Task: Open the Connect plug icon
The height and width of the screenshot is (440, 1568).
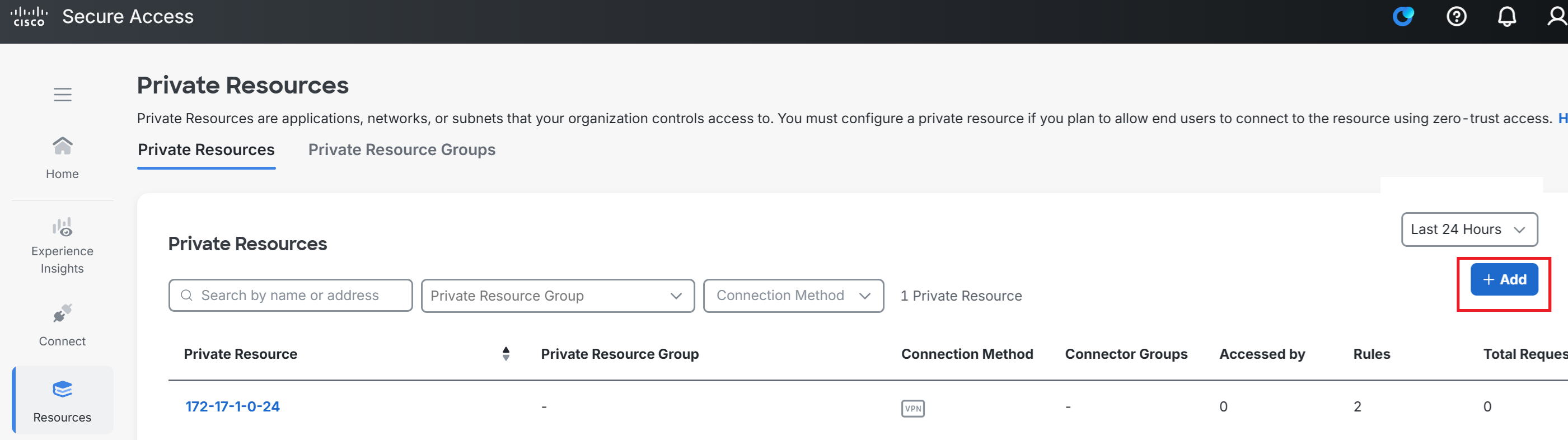Action: tap(62, 314)
